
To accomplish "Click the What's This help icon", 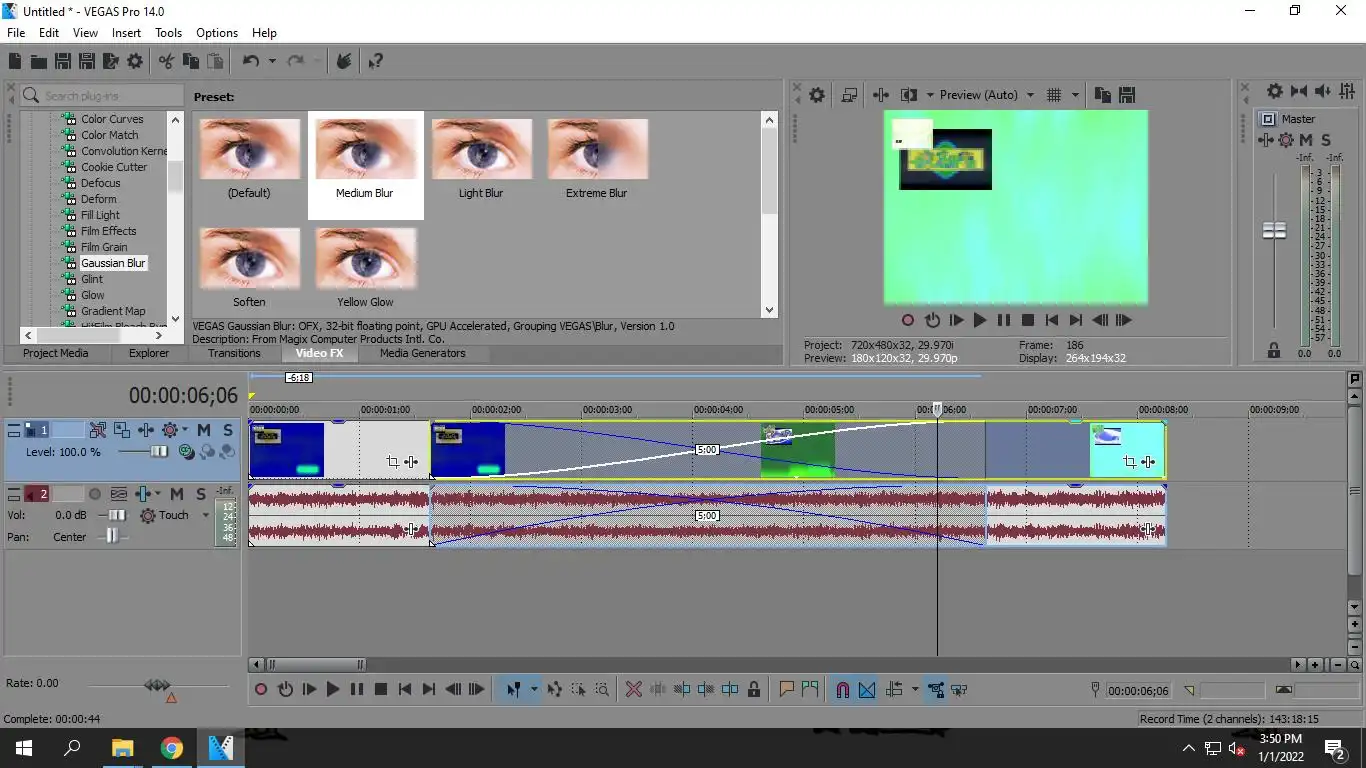I will tap(376, 62).
